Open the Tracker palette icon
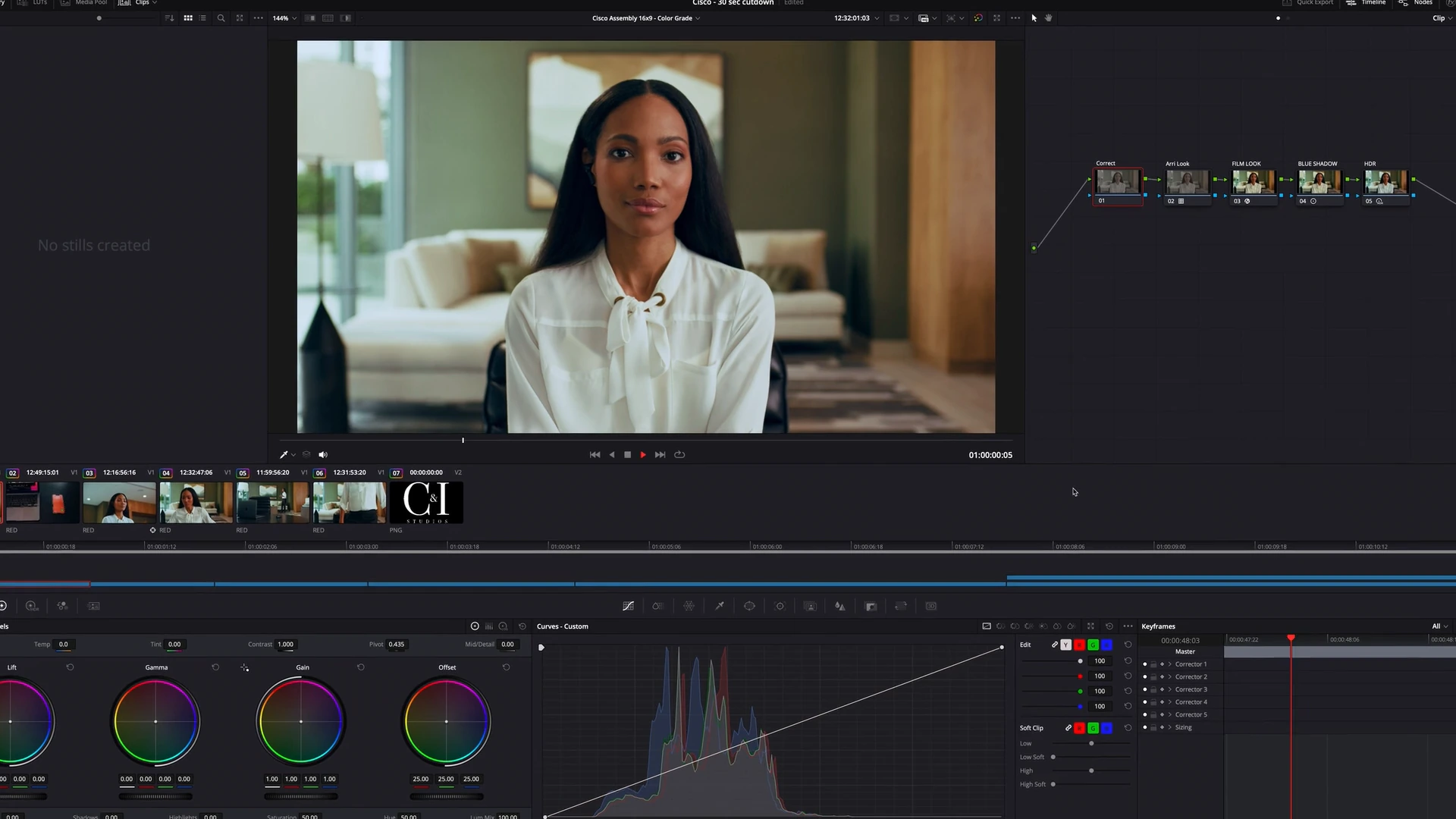 (x=780, y=606)
